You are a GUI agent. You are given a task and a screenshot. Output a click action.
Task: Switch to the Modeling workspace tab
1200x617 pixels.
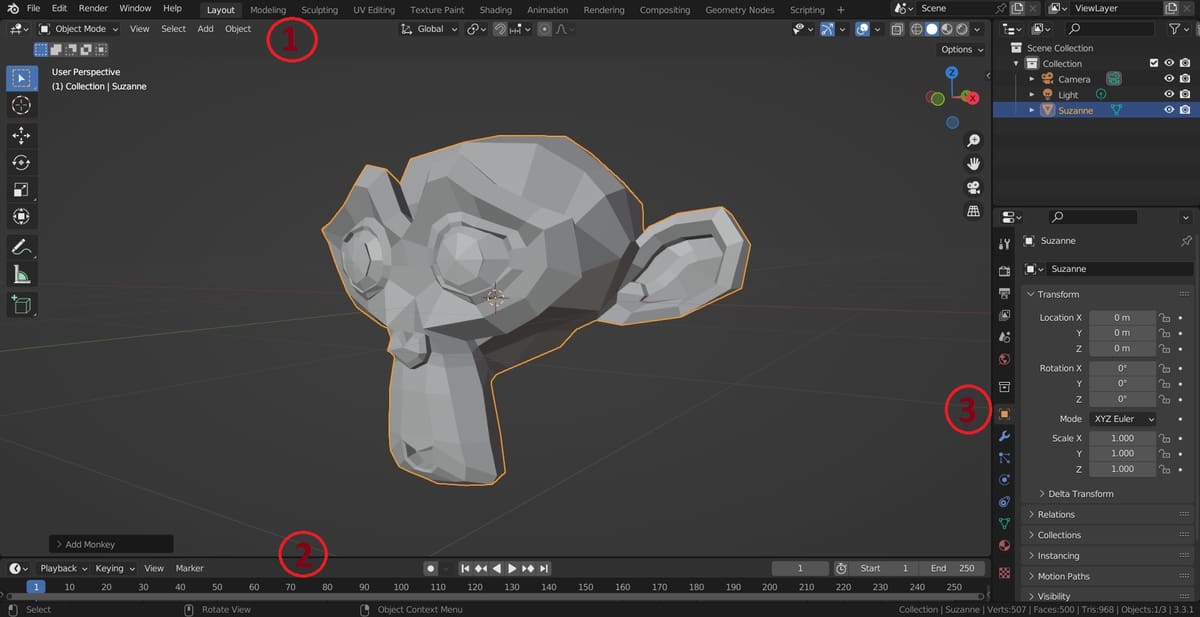pos(268,10)
